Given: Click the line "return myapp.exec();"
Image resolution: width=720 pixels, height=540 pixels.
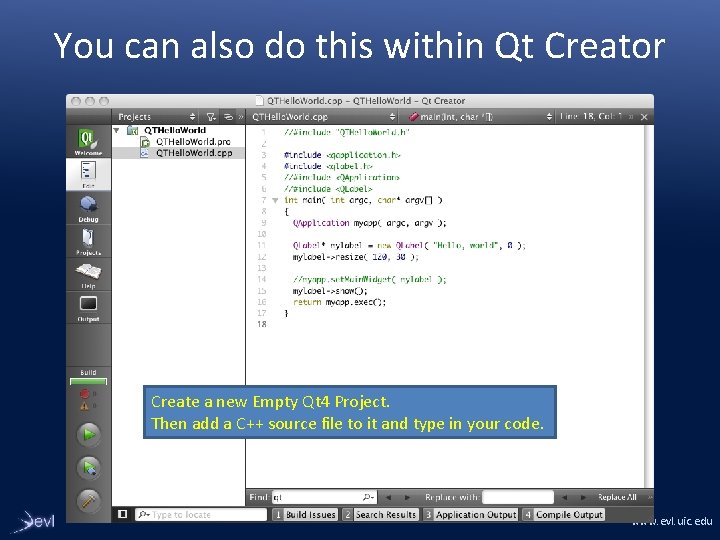Looking at the screenshot, I should coord(339,302).
